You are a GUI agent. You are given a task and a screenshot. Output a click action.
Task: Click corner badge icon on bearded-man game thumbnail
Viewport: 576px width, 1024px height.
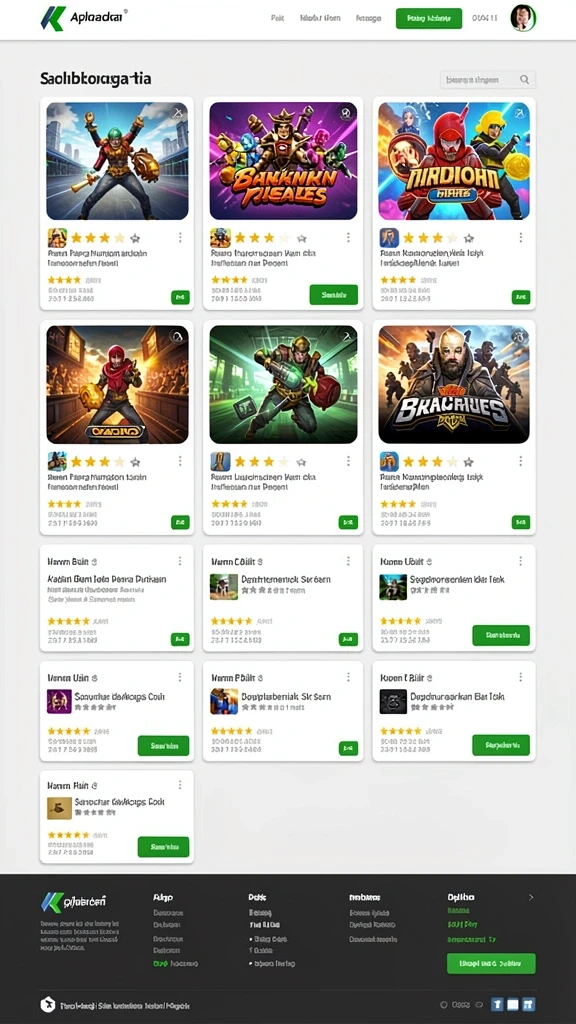(519, 336)
